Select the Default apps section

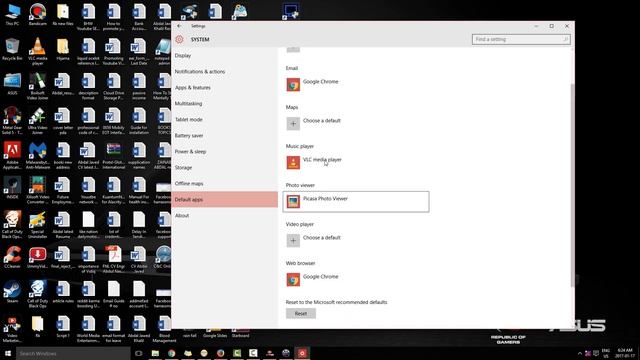(x=224, y=199)
